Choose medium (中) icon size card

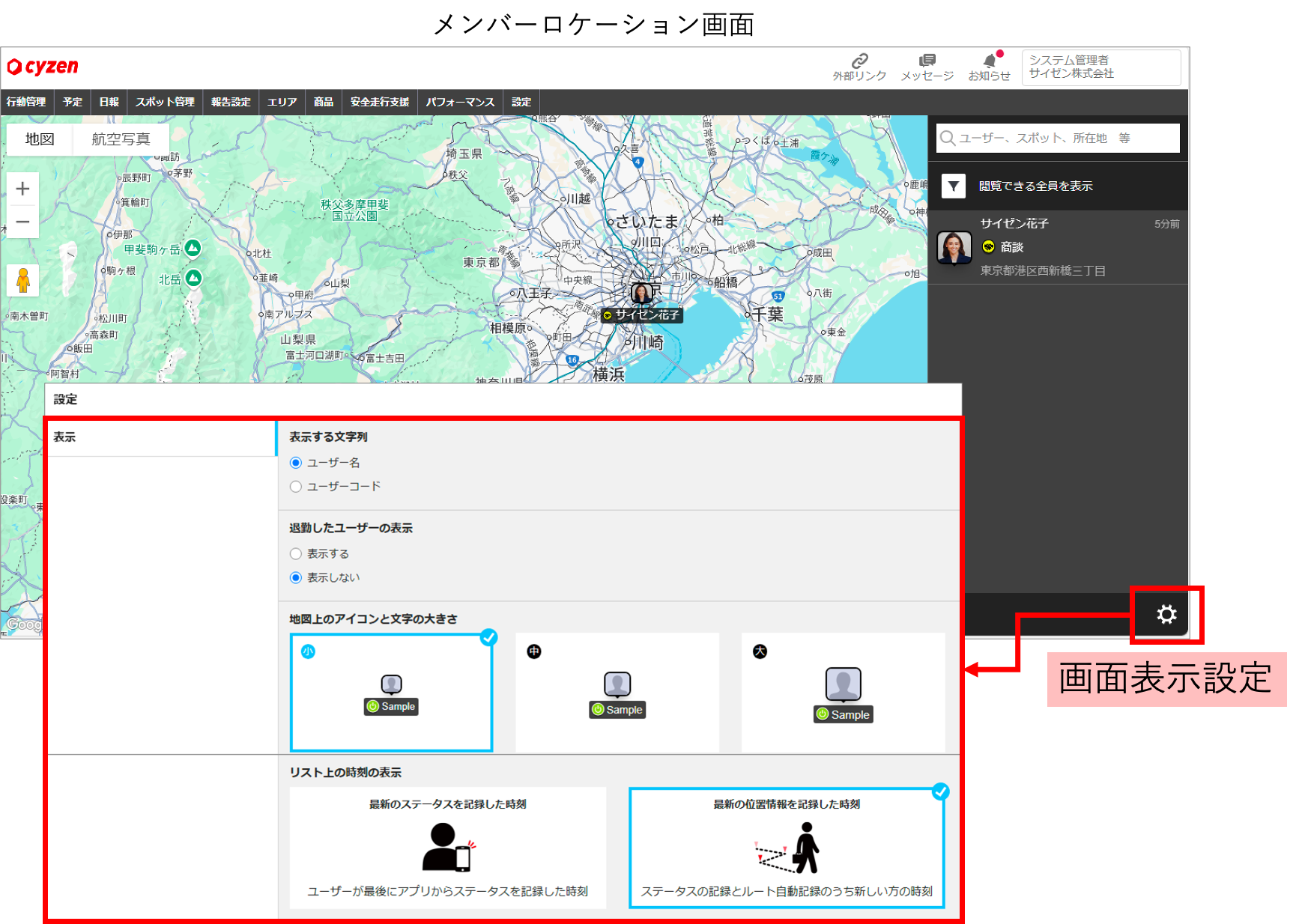[617, 693]
